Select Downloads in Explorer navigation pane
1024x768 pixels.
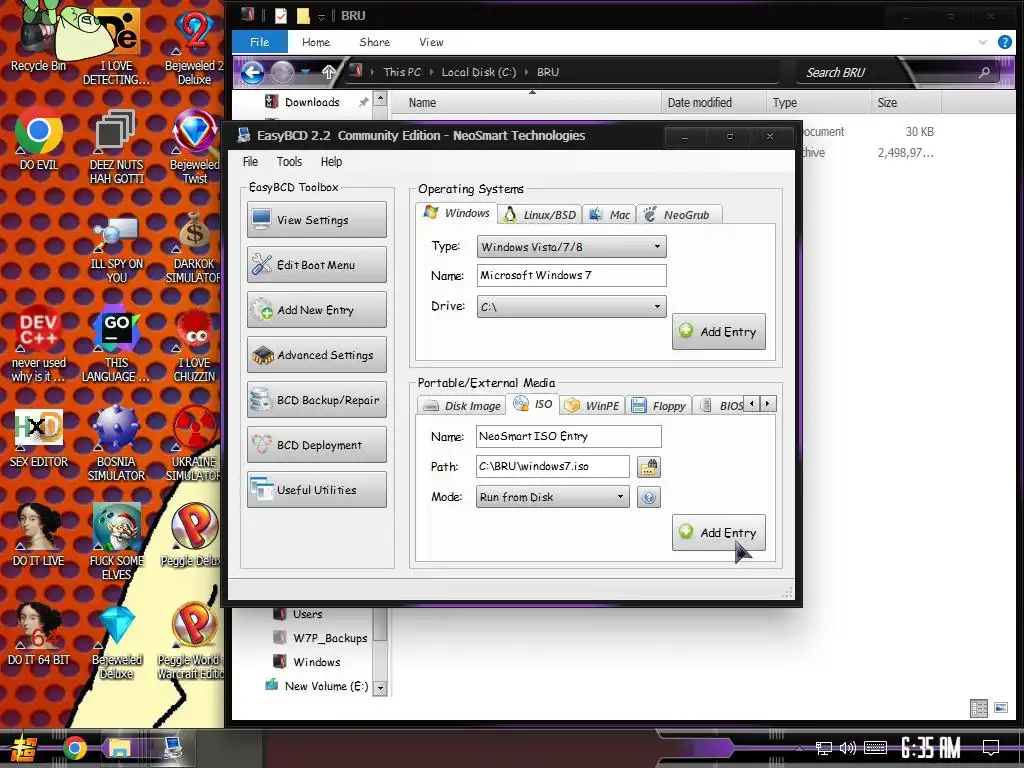point(312,102)
